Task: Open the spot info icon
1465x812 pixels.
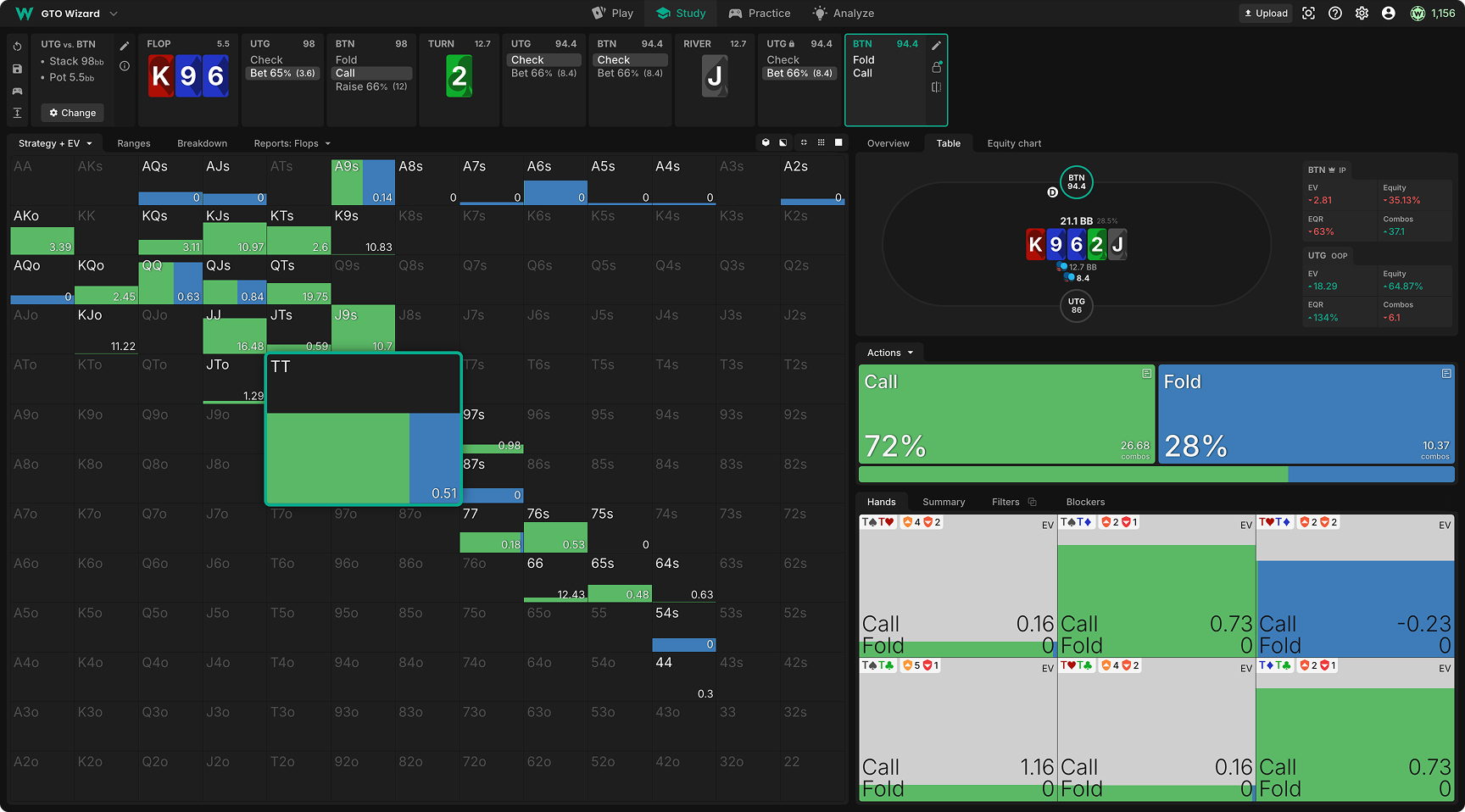Action: (x=125, y=66)
